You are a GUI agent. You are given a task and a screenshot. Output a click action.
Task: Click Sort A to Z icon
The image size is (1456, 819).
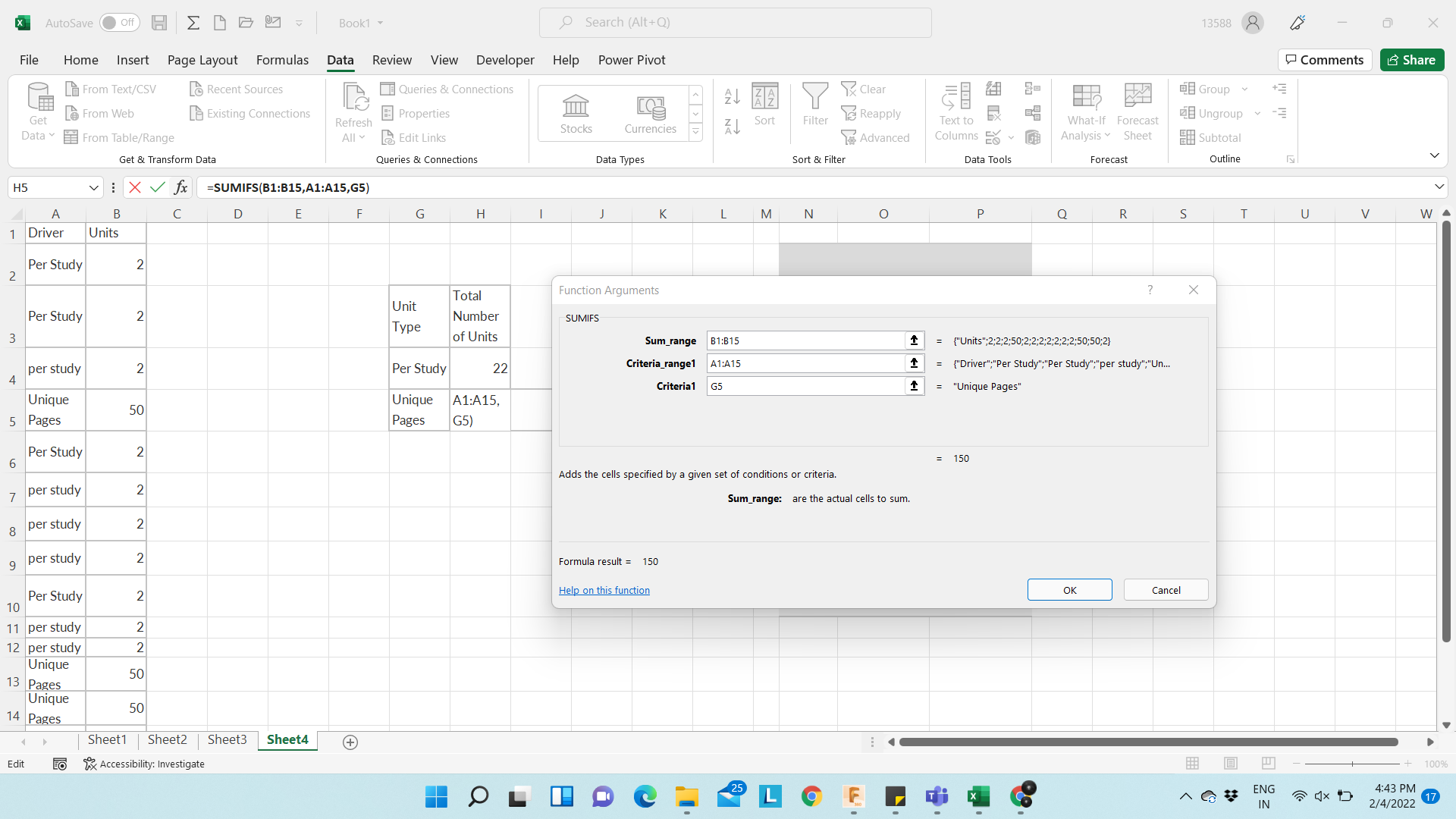click(732, 96)
